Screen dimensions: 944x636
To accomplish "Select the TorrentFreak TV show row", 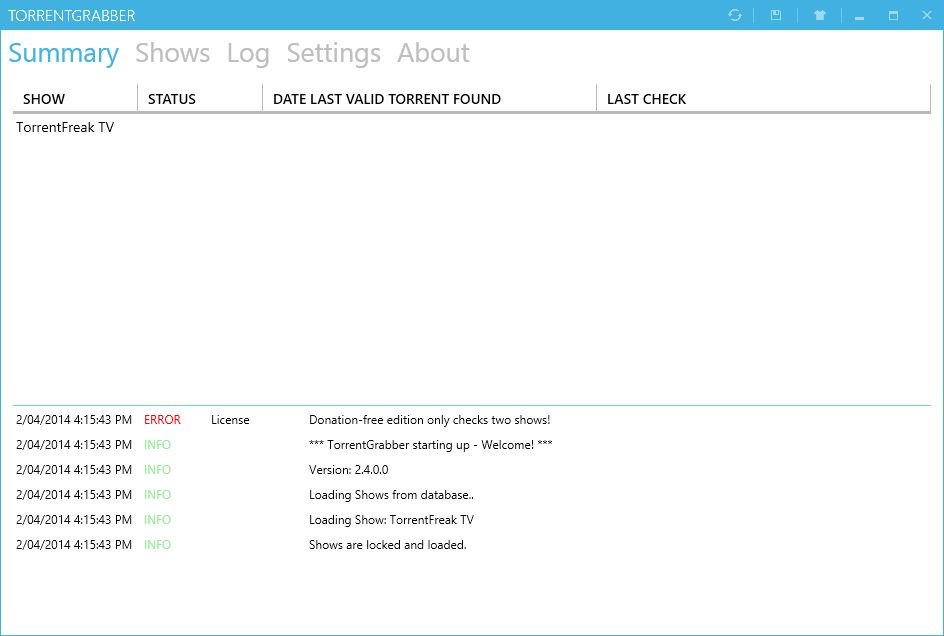I will point(65,128).
